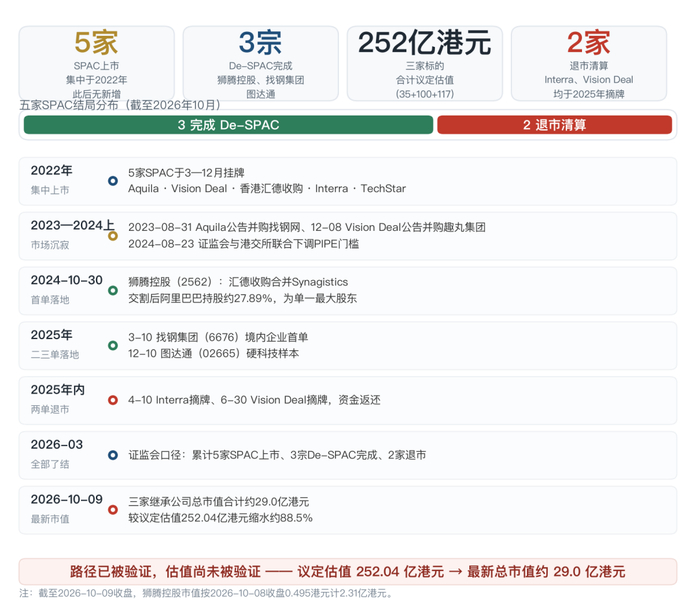Click the red '2 退市清算' bar segment
Image resolution: width=700 pixels, height=607 pixels.
(554, 125)
